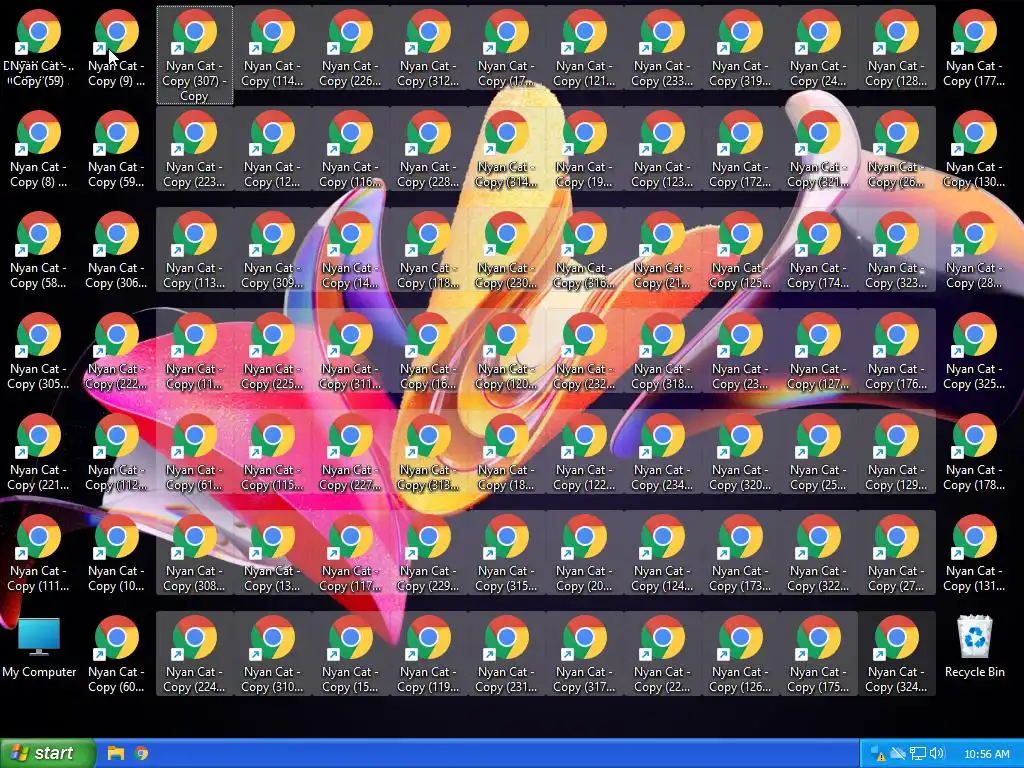The height and width of the screenshot is (768, 1024).
Task: Select Nyan Cat Copy (230... icon
Action: point(506,250)
